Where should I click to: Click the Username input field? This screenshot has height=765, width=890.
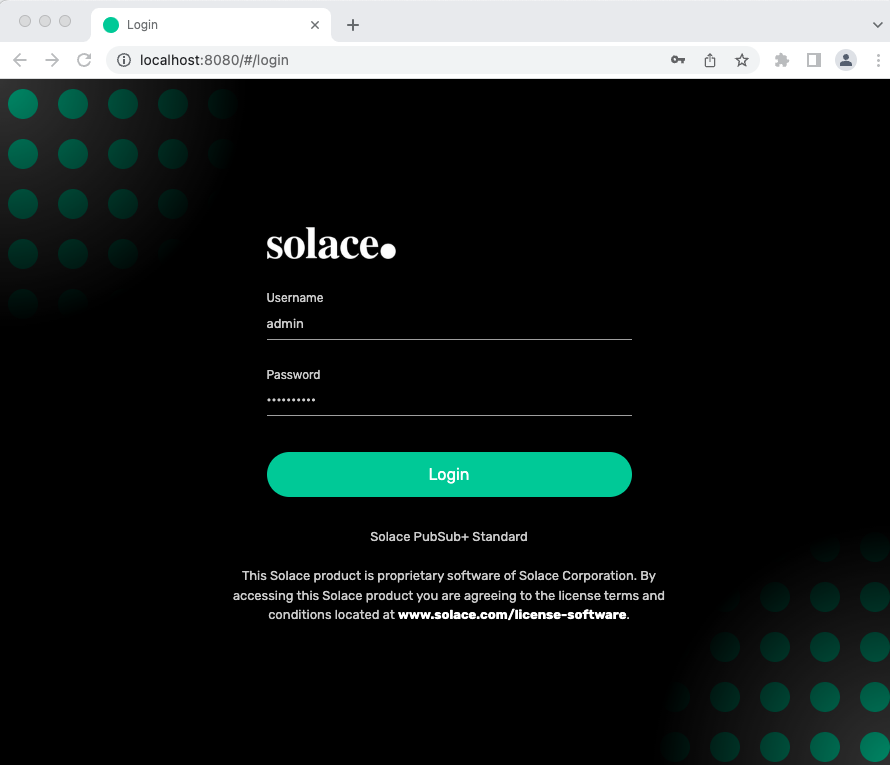pyautogui.click(x=449, y=323)
